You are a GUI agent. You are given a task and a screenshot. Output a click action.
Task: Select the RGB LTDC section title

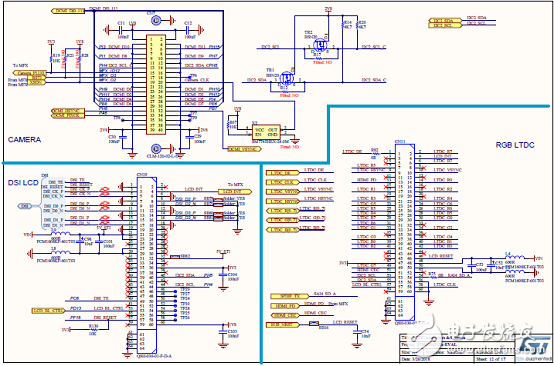point(514,145)
